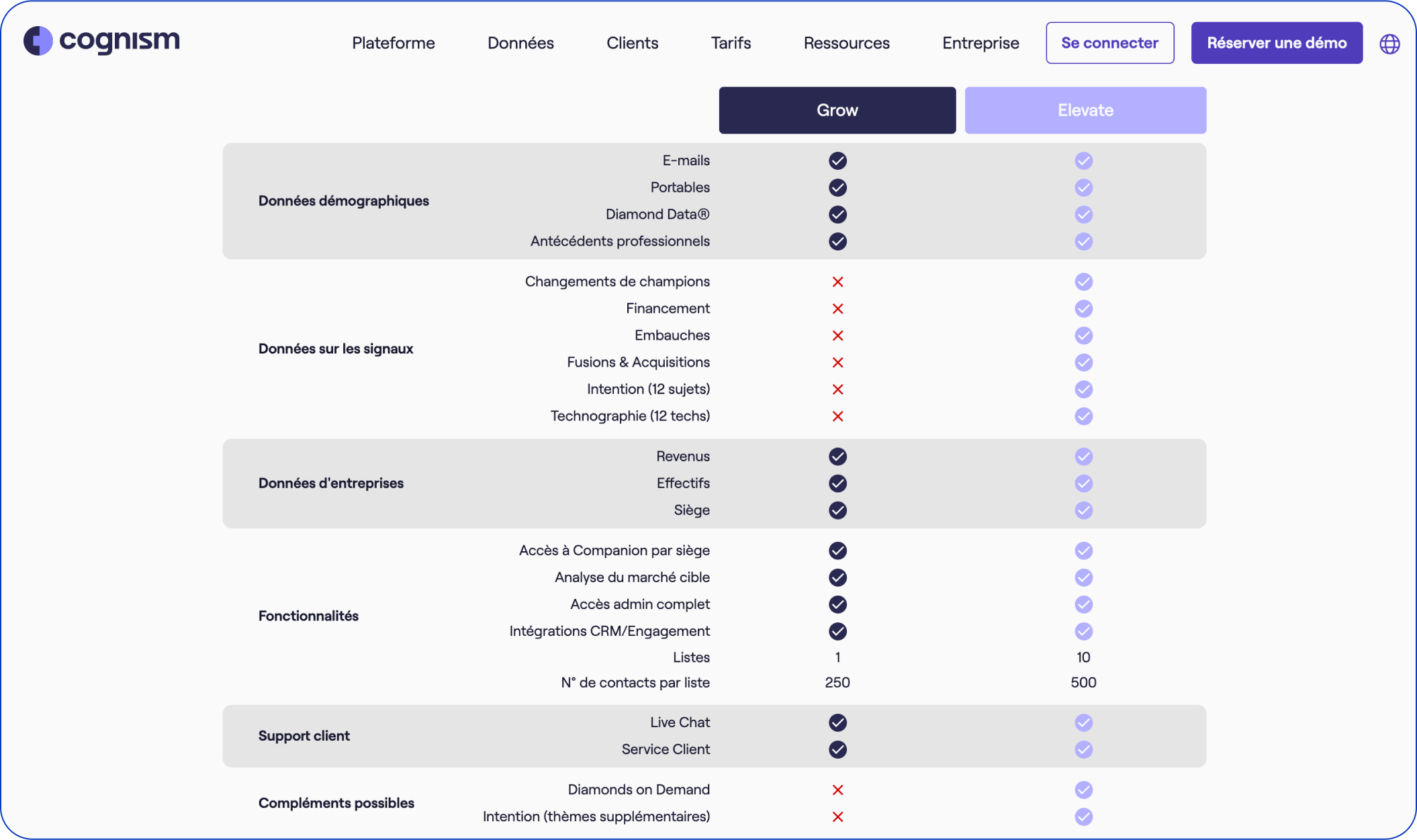Click Grow red X for Intention (thèmes supplémentaires)

click(x=837, y=817)
